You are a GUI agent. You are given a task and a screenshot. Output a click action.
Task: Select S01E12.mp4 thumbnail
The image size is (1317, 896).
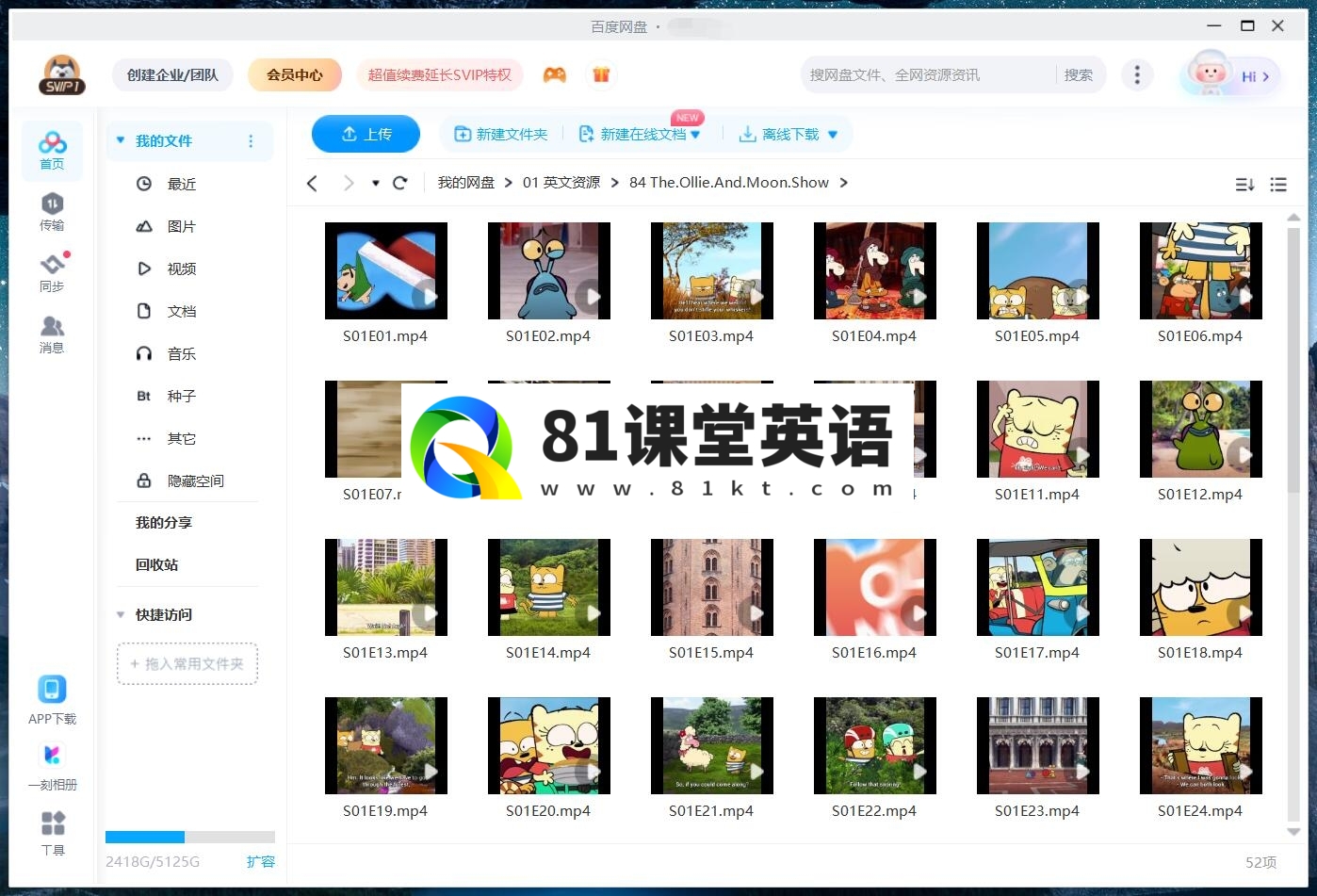pos(1201,430)
